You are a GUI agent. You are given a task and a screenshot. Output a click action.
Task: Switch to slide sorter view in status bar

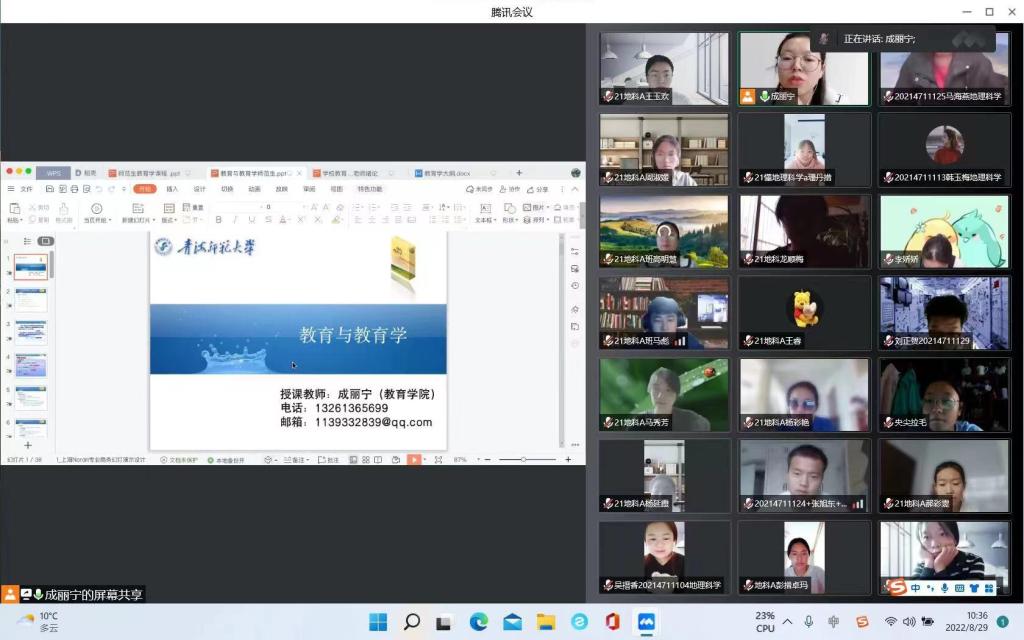click(x=366, y=460)
